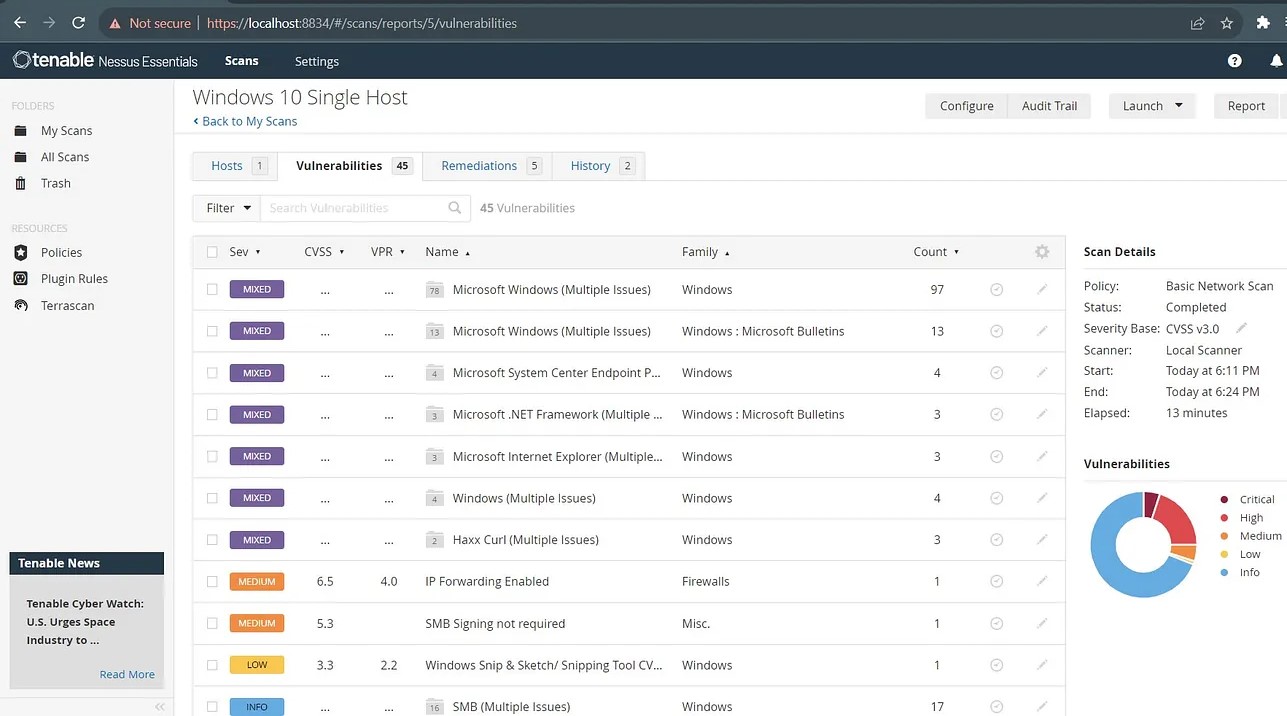Click the High legend color dot

click(x=1224, y=517)
